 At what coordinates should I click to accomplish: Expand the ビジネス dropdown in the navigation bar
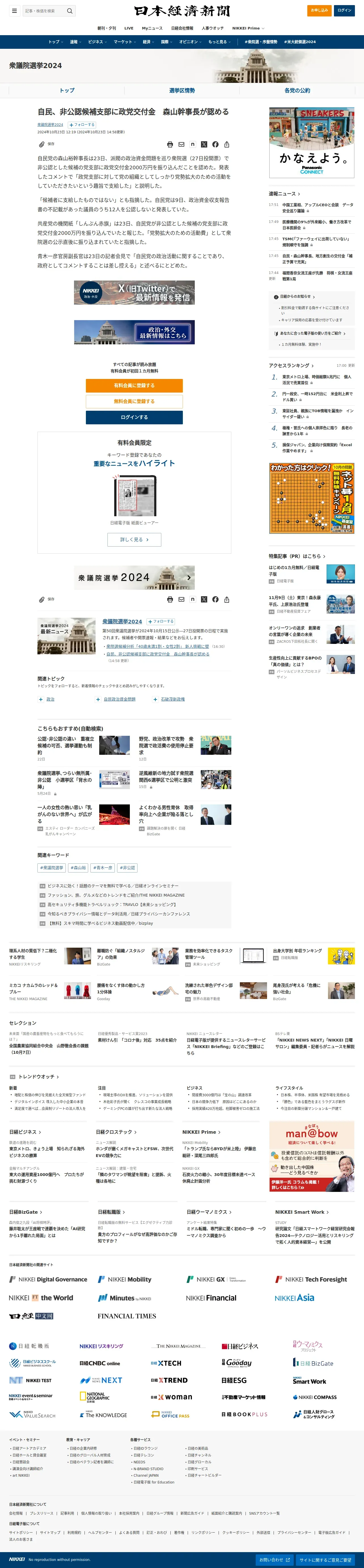coord(98,42)
